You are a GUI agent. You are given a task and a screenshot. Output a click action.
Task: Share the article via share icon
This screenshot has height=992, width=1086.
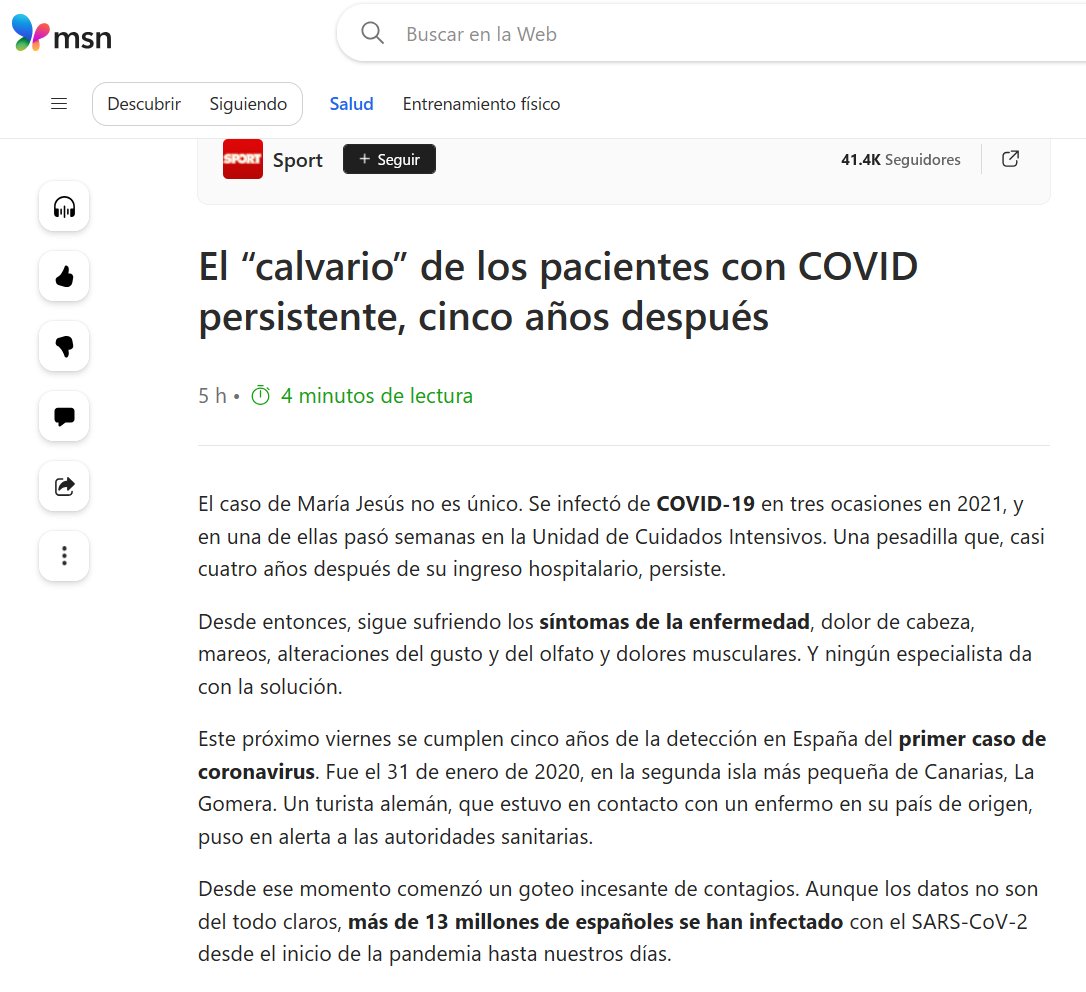tap(64, 486)
